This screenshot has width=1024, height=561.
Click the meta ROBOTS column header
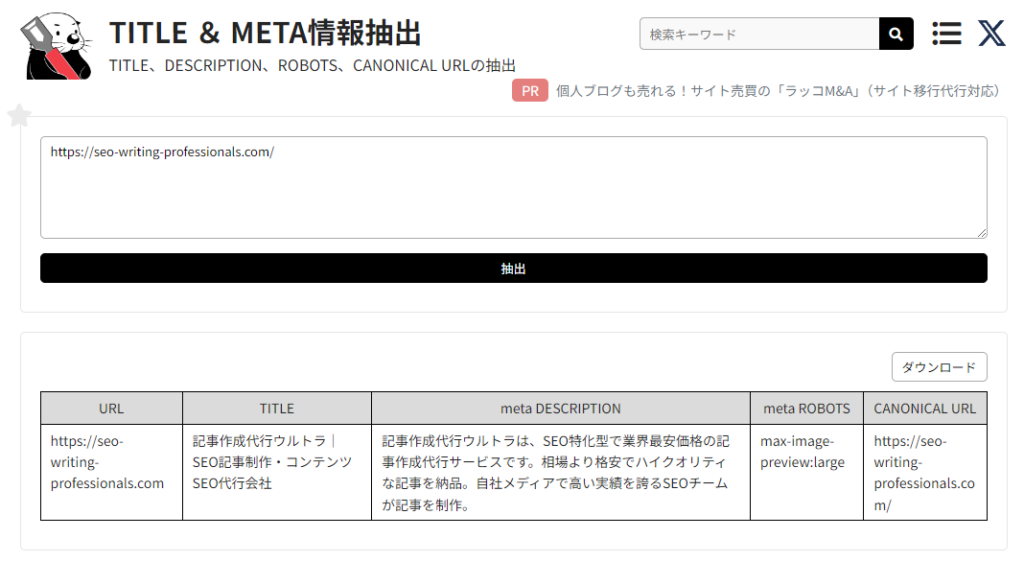click(807, 408)
